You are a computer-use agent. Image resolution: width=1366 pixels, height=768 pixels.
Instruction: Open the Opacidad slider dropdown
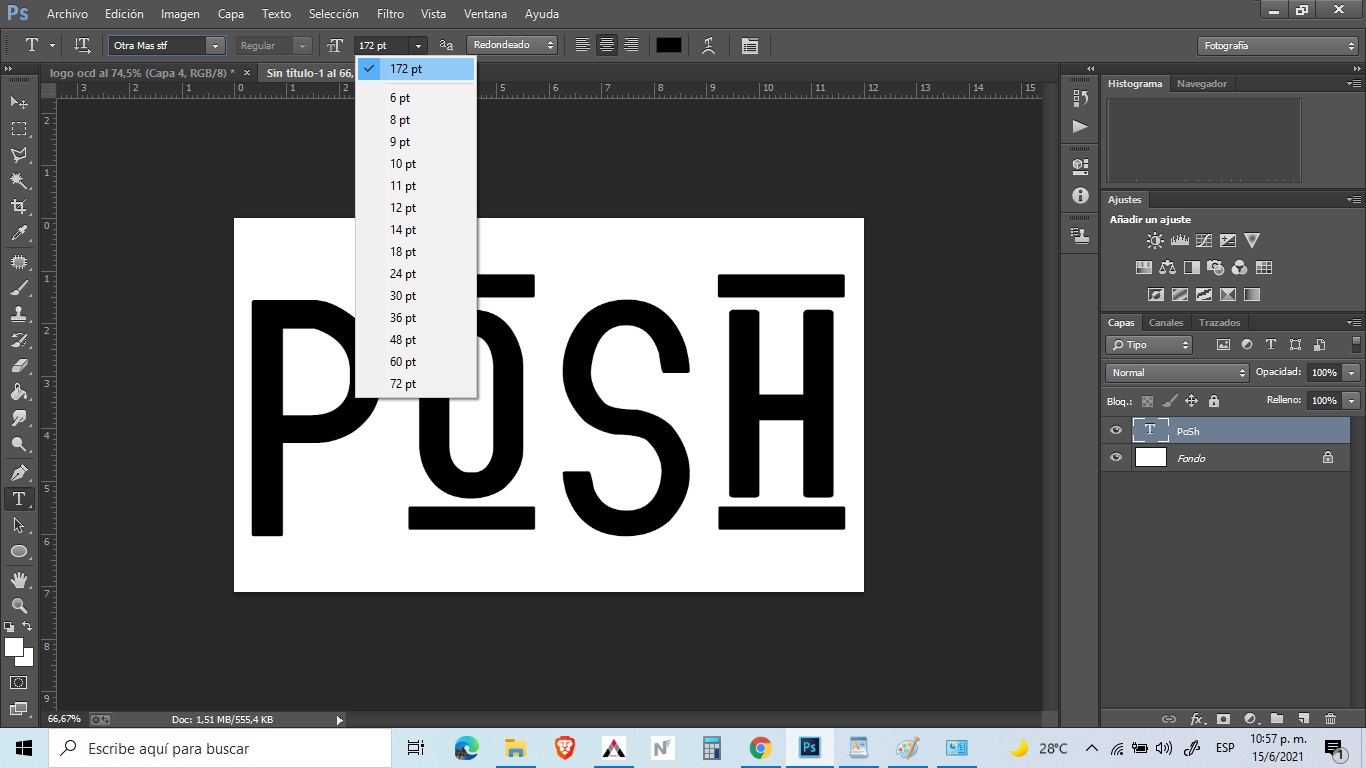pyautogui.click(x=1352, y=373)
